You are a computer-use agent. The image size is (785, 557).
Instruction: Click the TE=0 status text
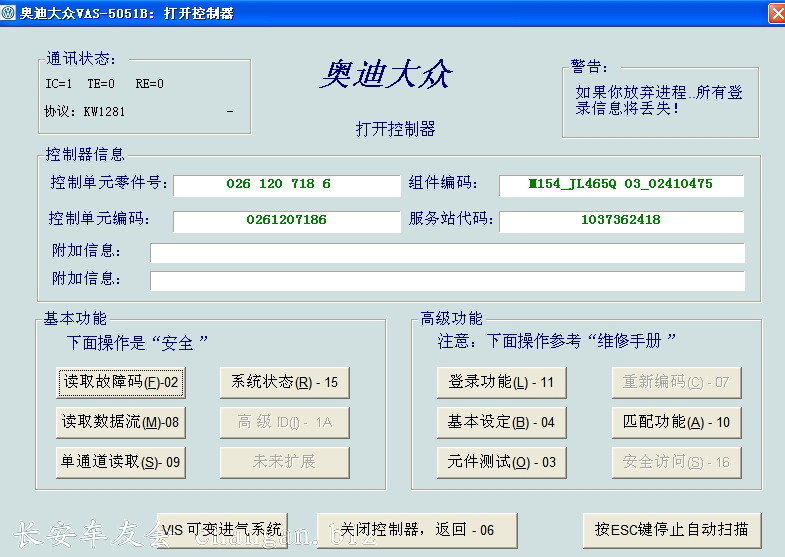point(101,84)
